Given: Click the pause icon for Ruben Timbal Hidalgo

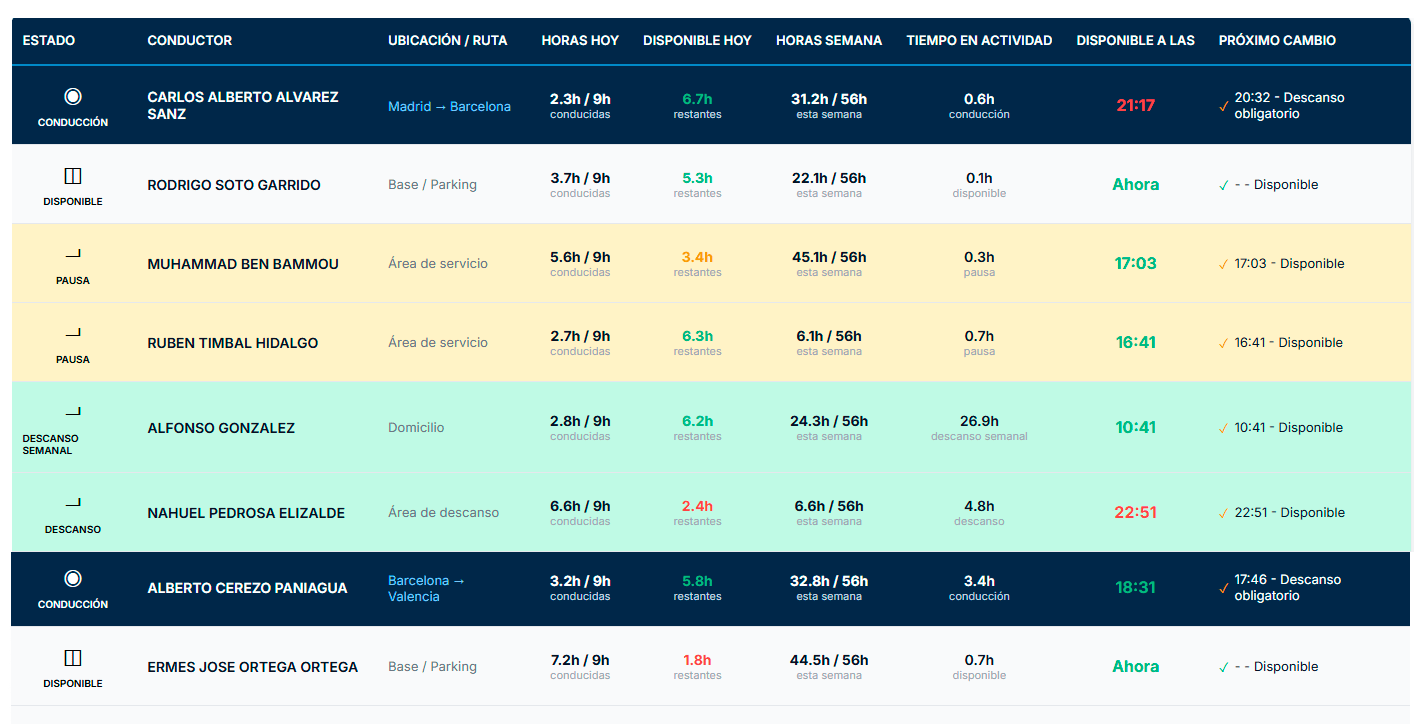Looking at the screenshot, I should [x=72, y=334].
